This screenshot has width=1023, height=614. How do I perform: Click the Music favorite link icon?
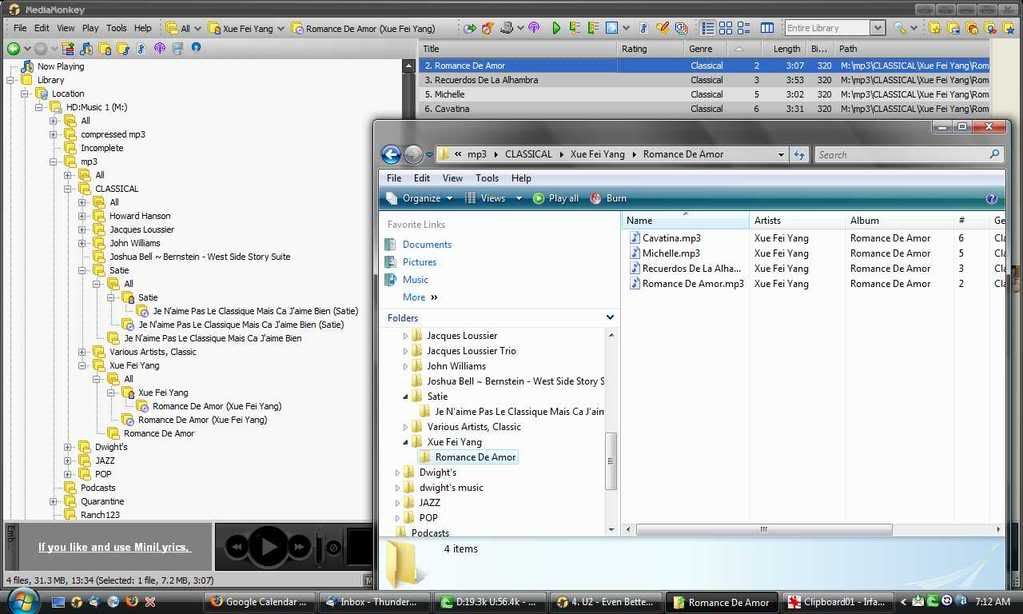coord(393,280)
